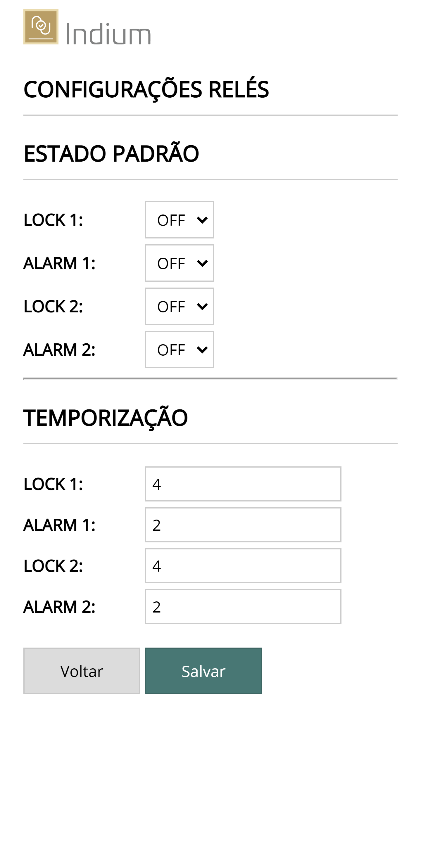The height and width of the screenshot is (865, 421).
Task: Expand the ALARM 2 default state dropdown
Action: tap(179, 349)
